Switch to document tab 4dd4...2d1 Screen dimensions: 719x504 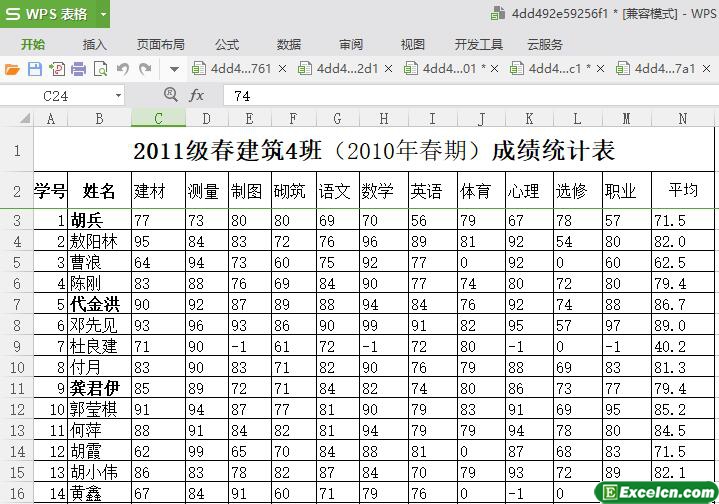[x=339, y=69]
